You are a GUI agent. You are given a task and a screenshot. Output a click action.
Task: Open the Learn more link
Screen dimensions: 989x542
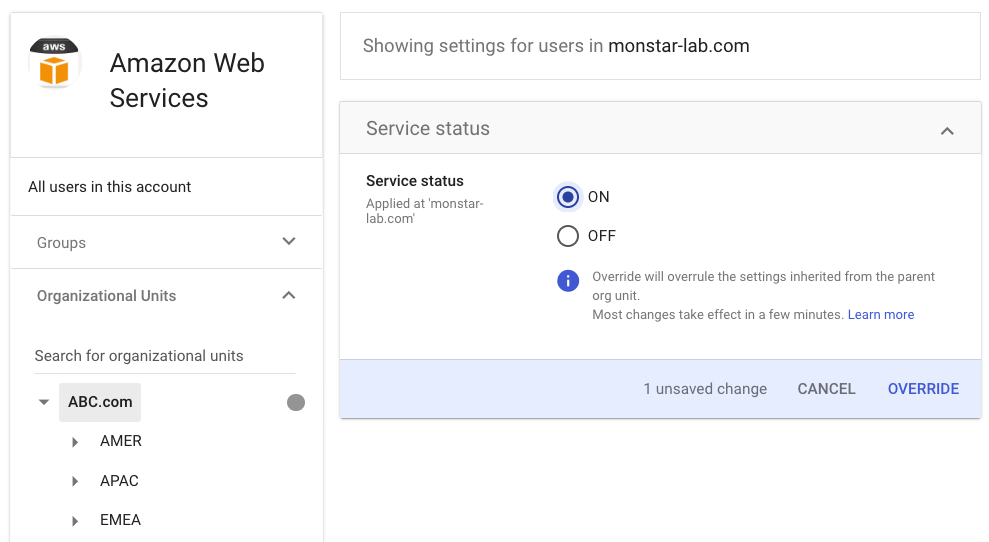tap(881, 314)
